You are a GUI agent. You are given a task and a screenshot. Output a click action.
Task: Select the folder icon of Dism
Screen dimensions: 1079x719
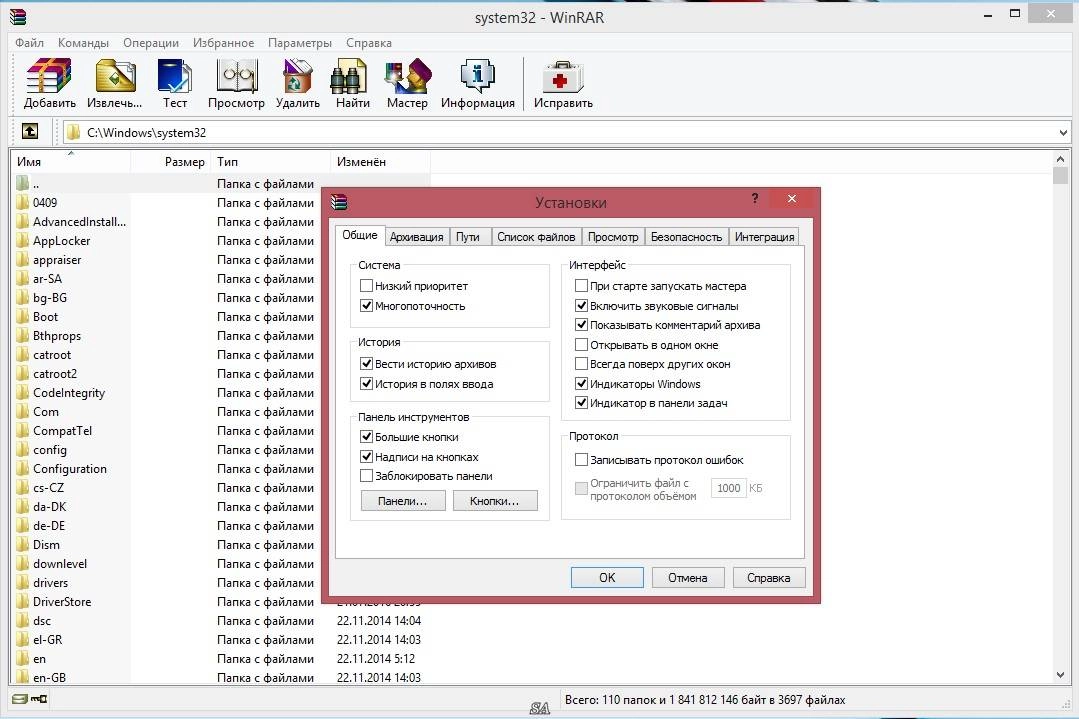point(23,545)
